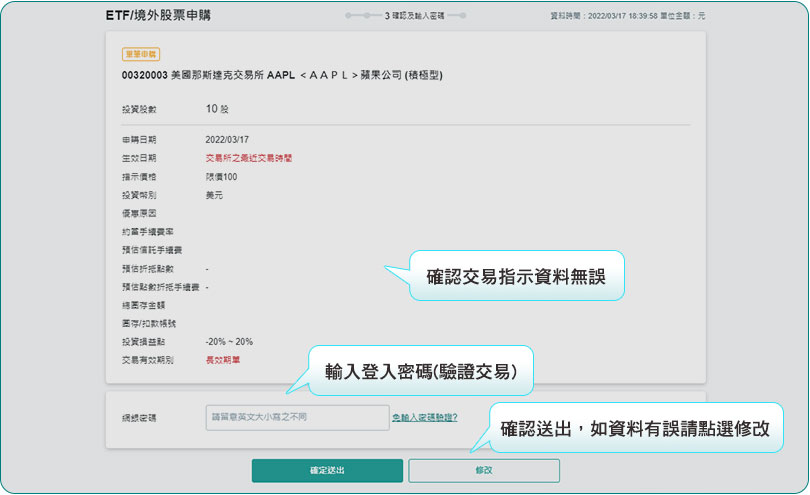
Task: Open the 免輸入密碼驗證? link
Action: pos(425,417)
